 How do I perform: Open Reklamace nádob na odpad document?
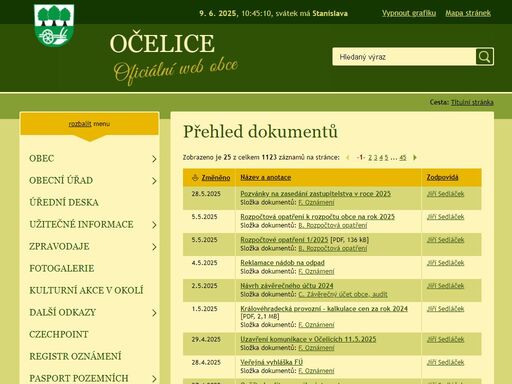282,263
